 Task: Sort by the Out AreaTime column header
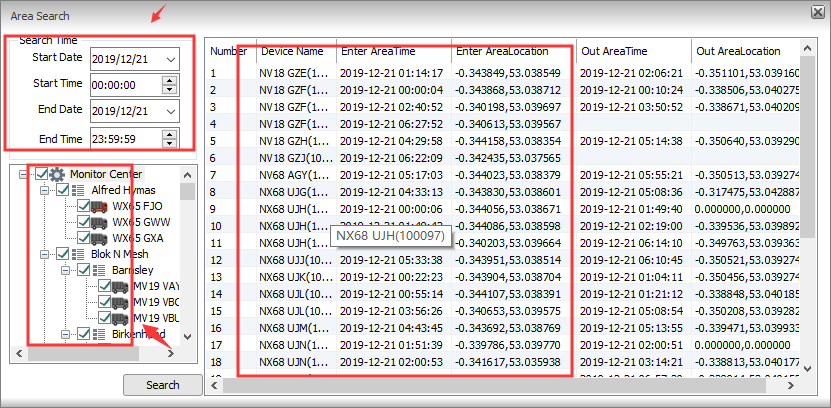tap(634, 51)
